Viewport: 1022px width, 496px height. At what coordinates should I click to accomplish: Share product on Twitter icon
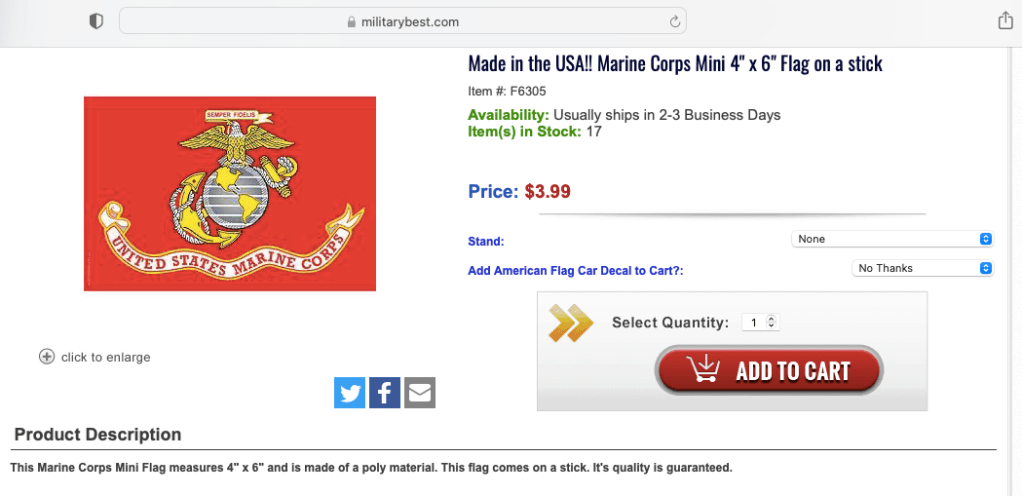(x=349, y=393)
